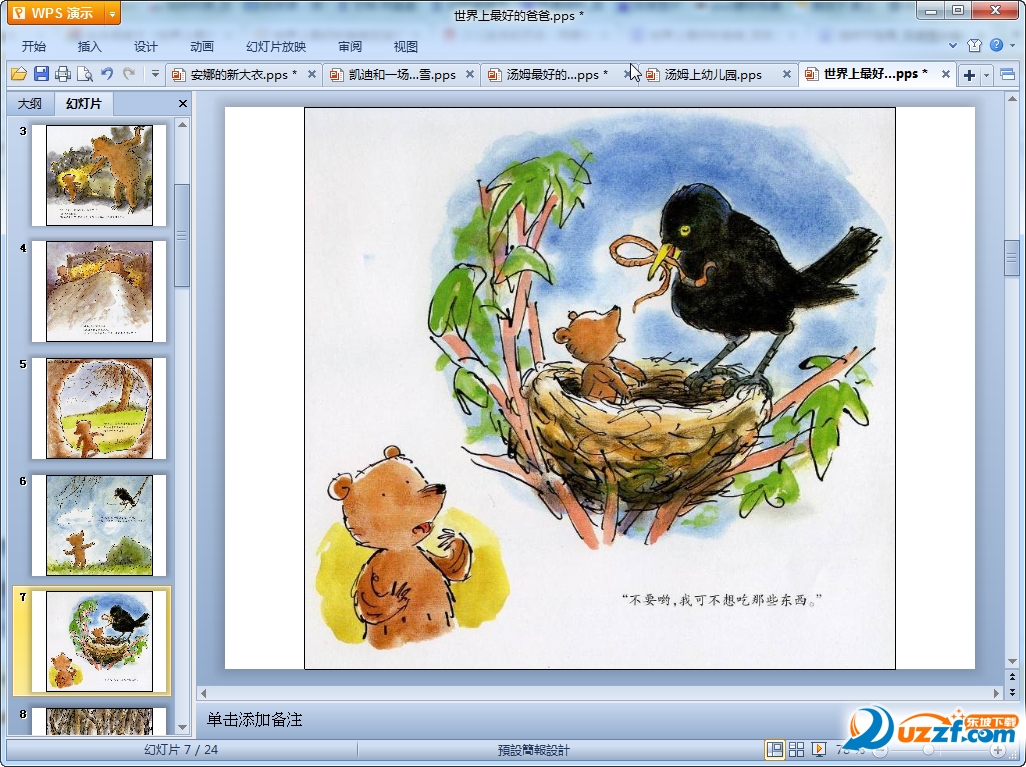The image size is (1026, 767).
Task: Open file with the folder icon
Action: (19, 74)
